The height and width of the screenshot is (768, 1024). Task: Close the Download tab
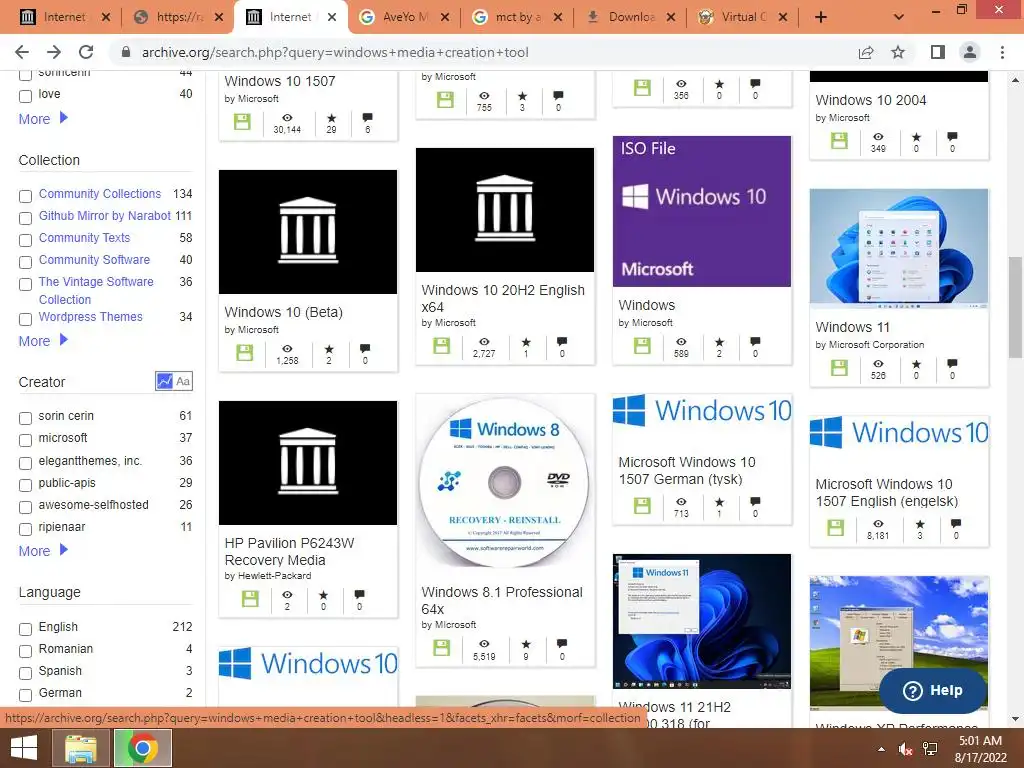point(671,17)
